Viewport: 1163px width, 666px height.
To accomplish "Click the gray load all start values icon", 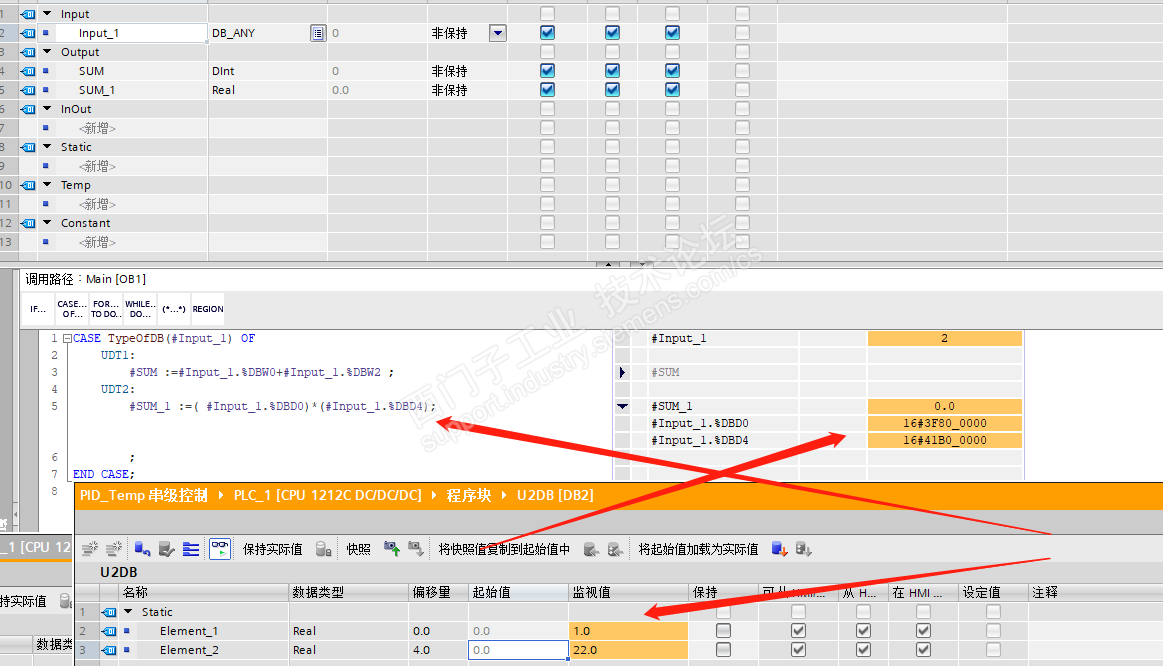I will pos(803,549).
